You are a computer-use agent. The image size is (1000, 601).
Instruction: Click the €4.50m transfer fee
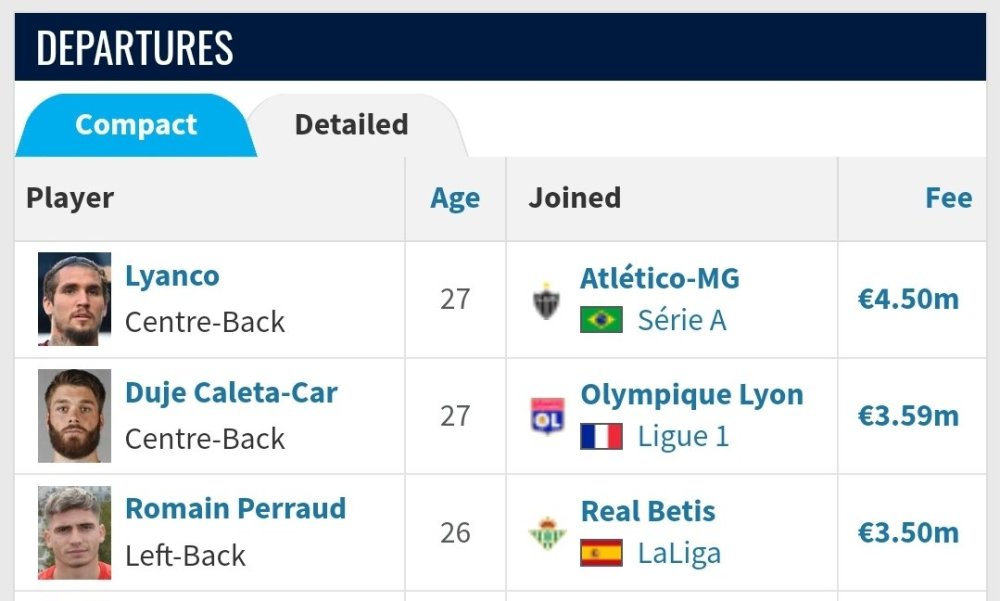[908, 299]
